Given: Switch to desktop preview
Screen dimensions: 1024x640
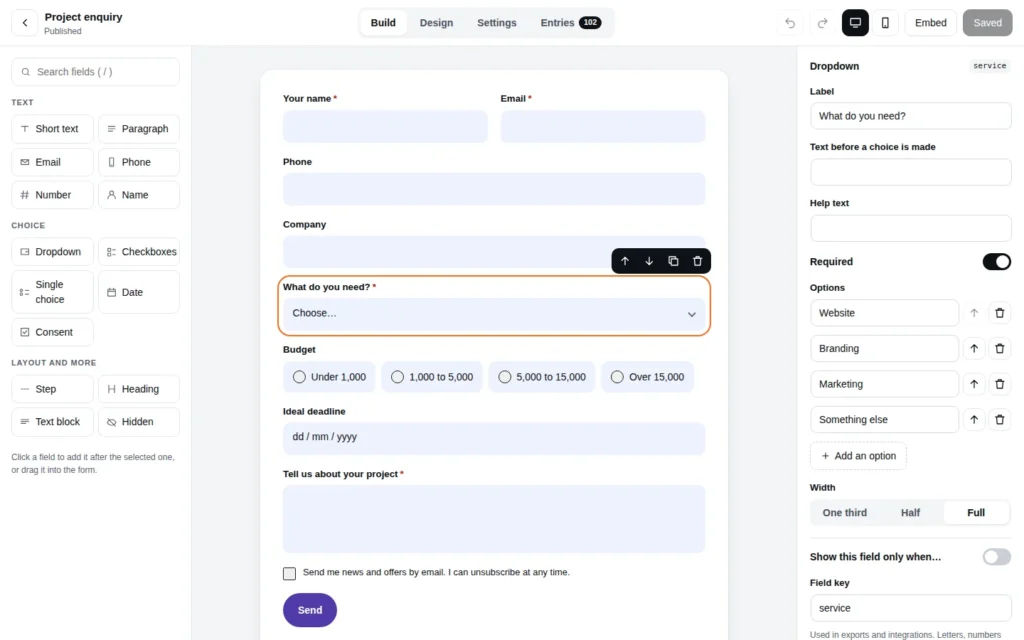Looking at the screenshot, I should pyautogui.click(x=855, y=23).
